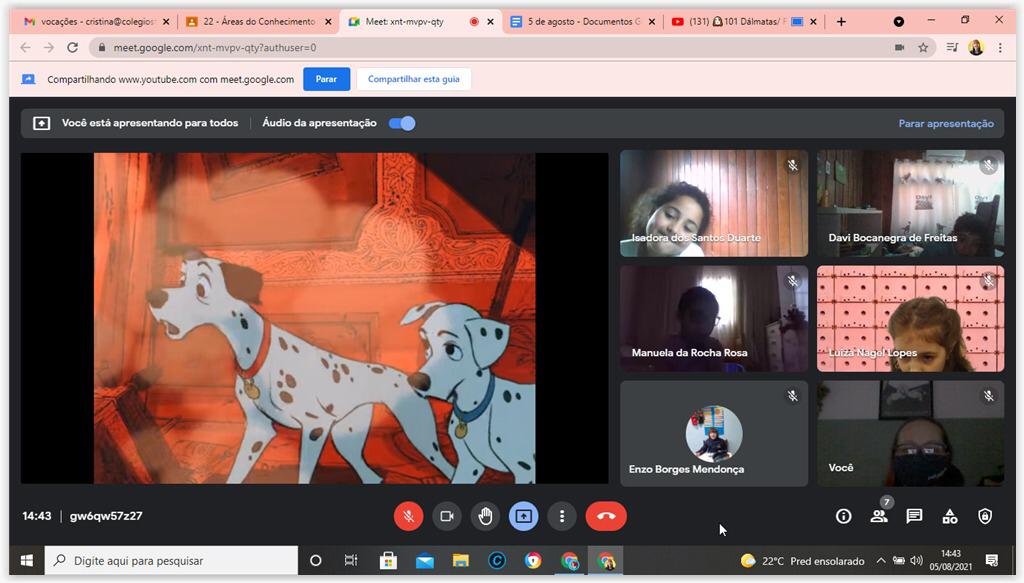1024x583 pixels.
Task: Open the activities panel
Action: coord(950,516)
